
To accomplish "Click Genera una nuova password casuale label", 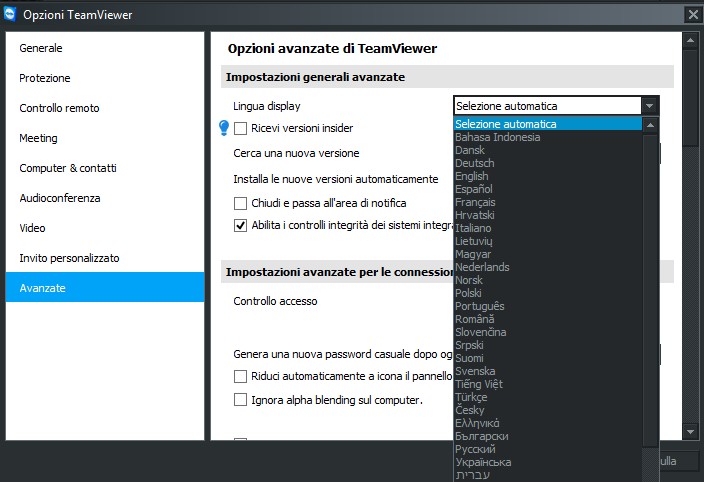I will coord(343,354).
